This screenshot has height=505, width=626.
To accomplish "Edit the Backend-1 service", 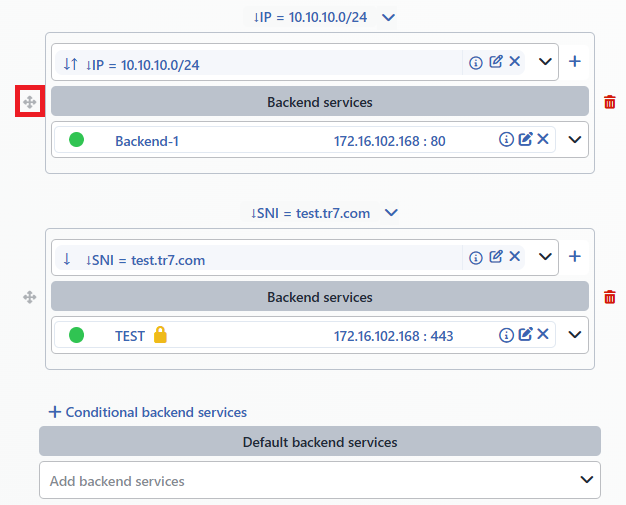I will (525, 139).
